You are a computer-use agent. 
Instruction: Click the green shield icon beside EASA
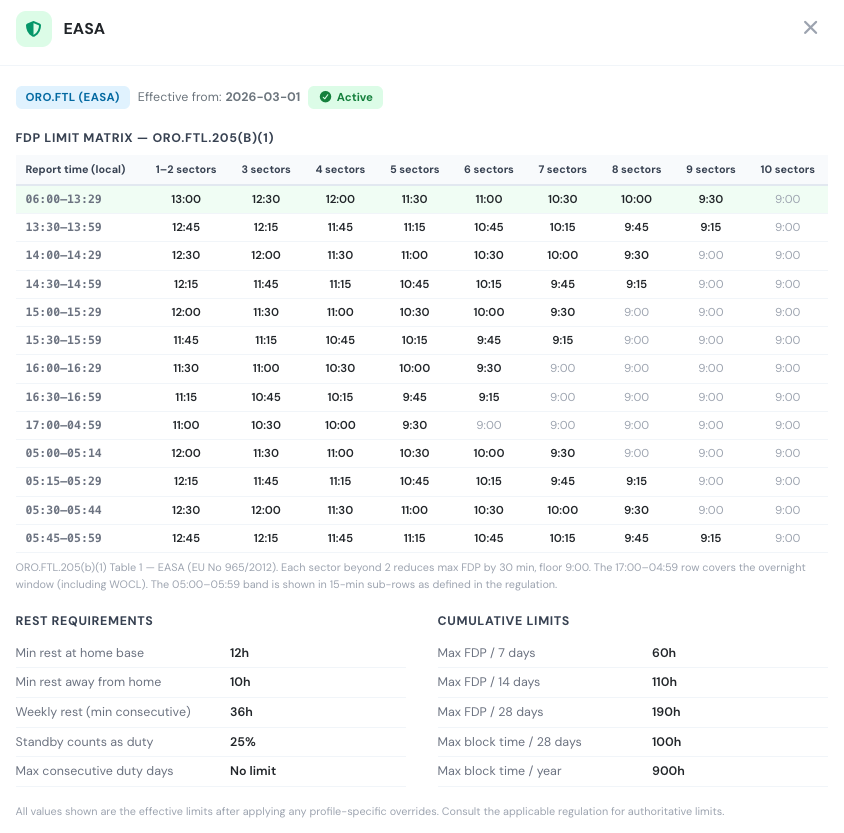[x=34, y=29]
